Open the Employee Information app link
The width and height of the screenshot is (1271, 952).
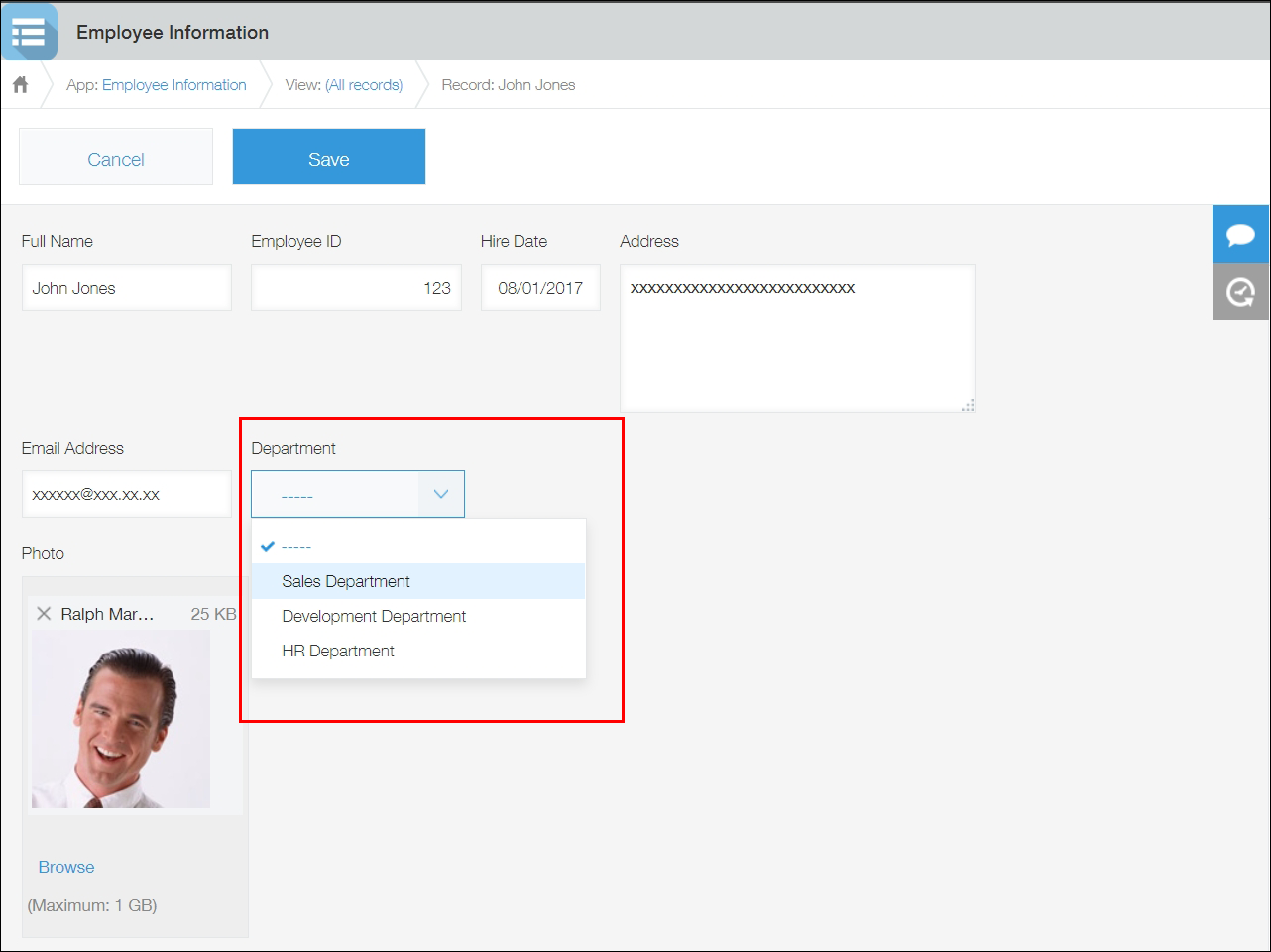point(173,85)
